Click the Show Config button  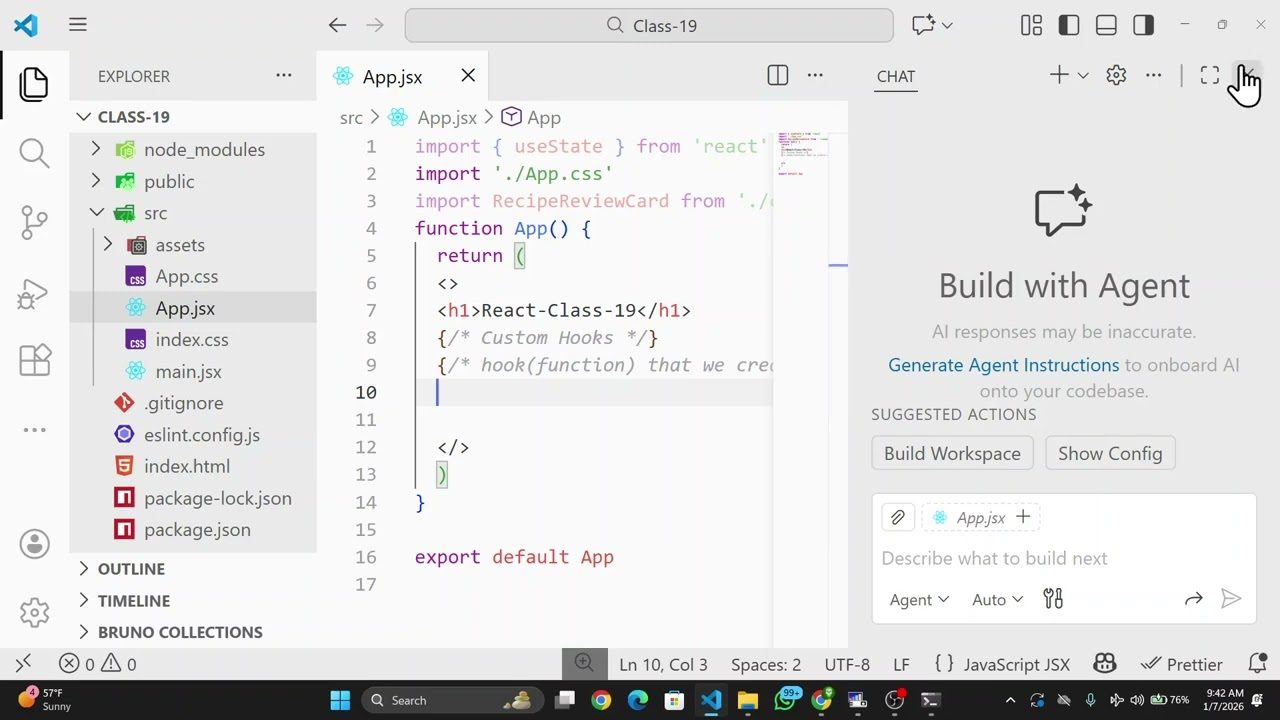(x=1110, y=453)
